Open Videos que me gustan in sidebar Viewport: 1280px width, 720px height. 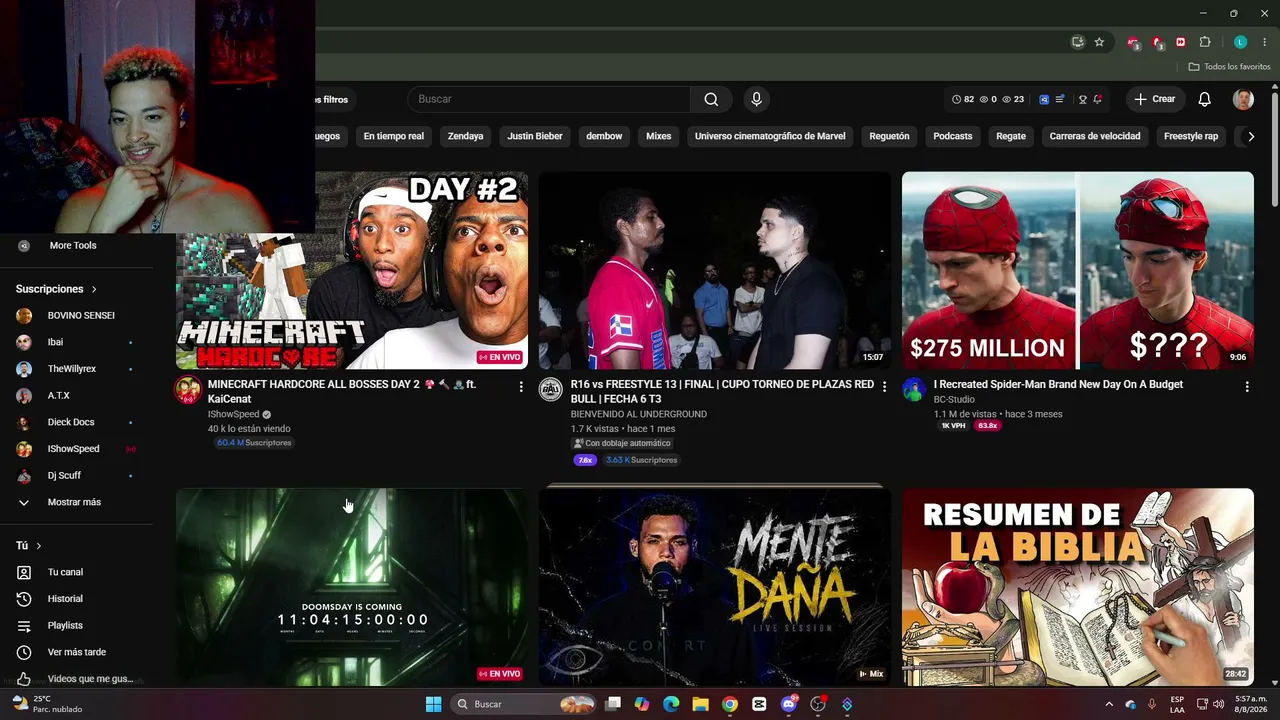(90, 678)
